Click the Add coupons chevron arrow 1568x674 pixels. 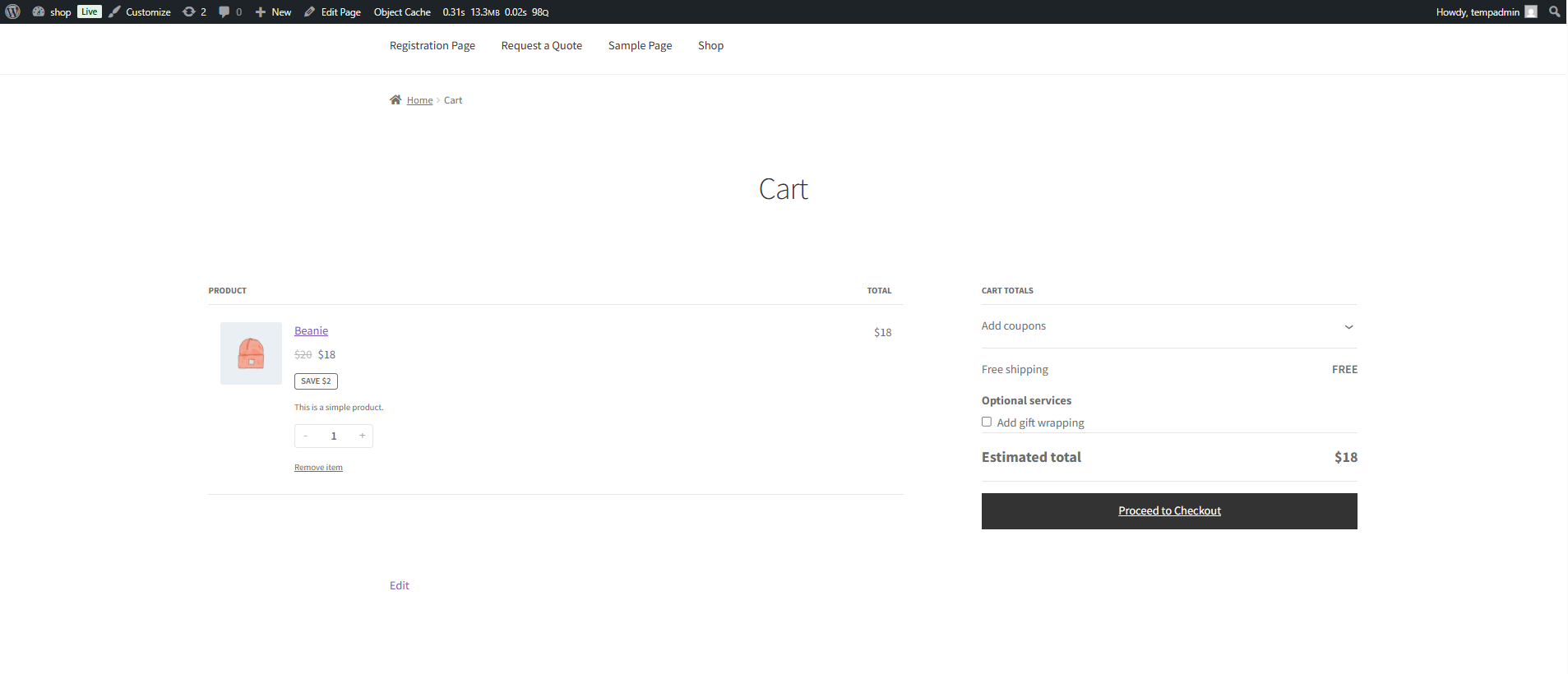click(x=1348, y=327)
